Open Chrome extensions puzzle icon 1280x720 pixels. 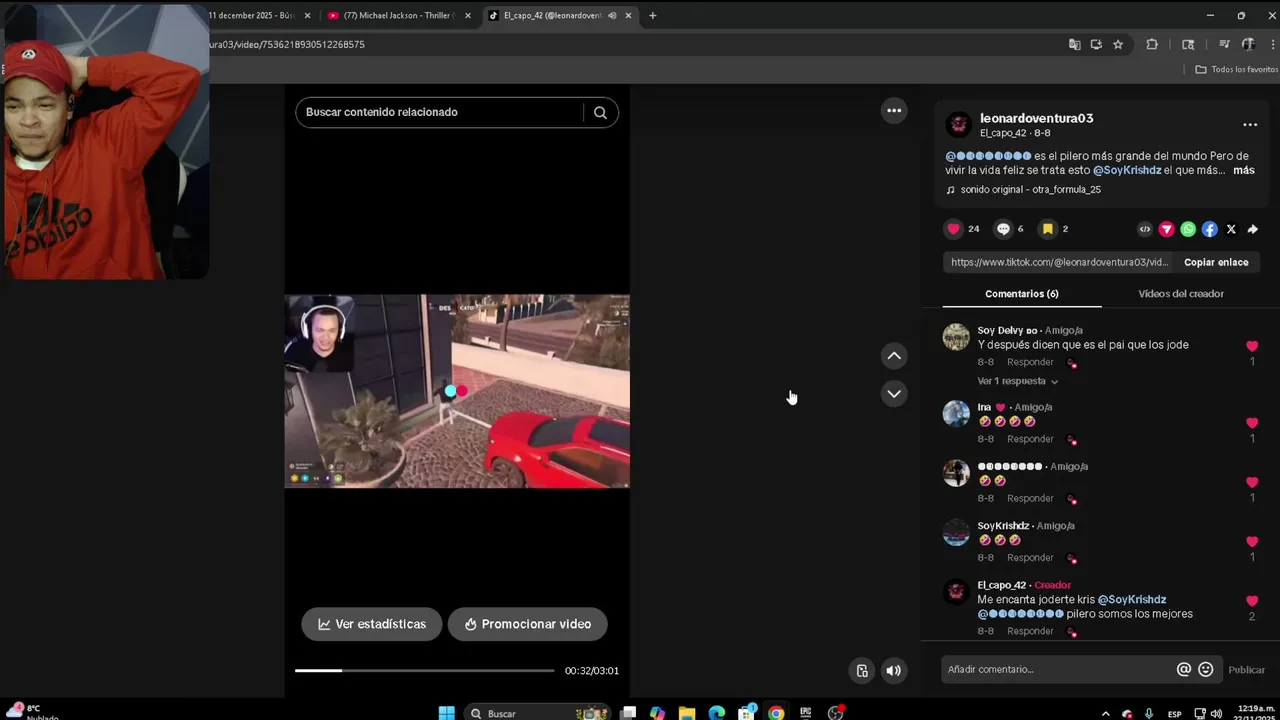pos(1152,44)
